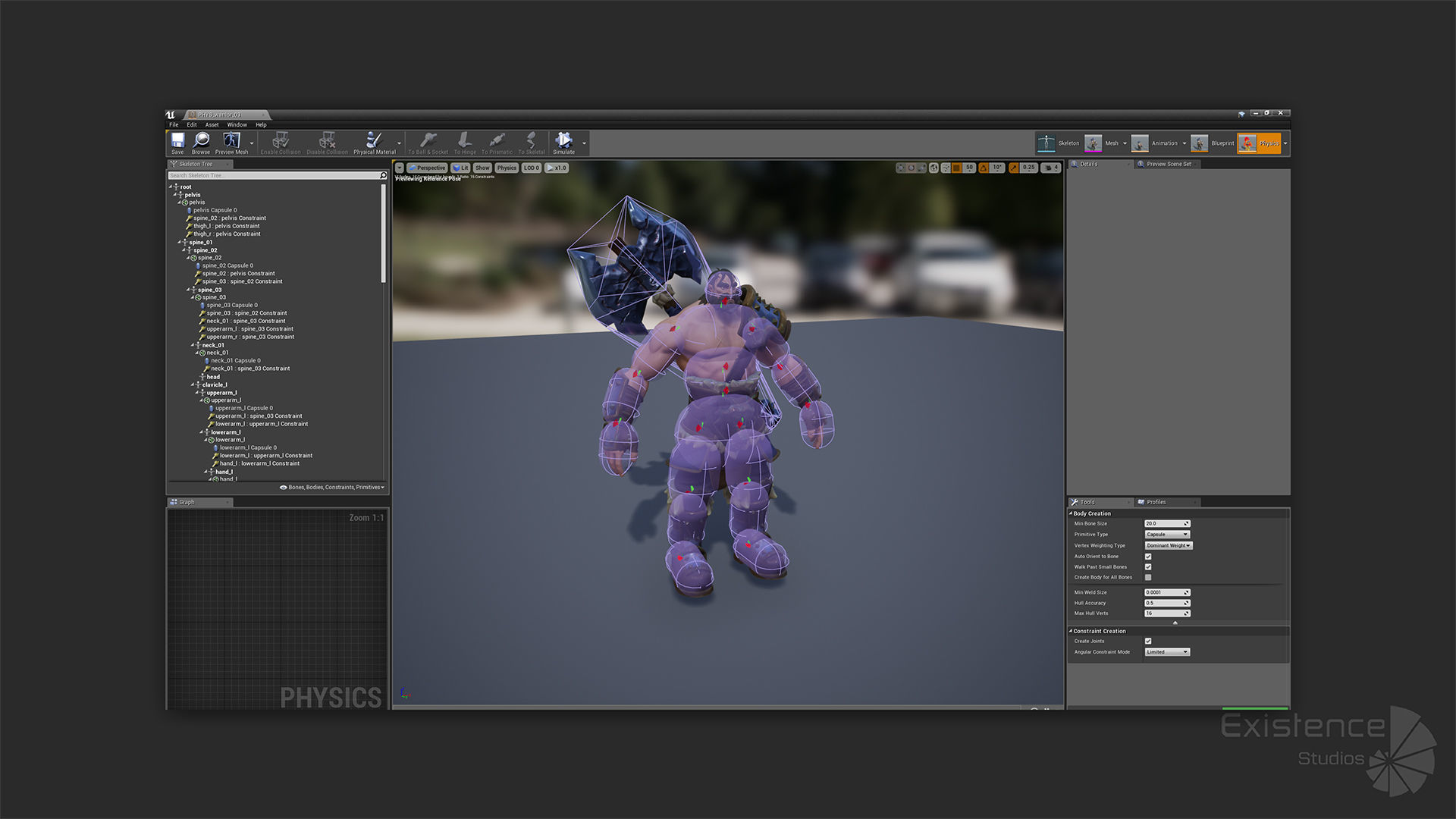Switch to Preview Scene Set tab
Screen dimensions: 1456x819
coord(1169,164)
